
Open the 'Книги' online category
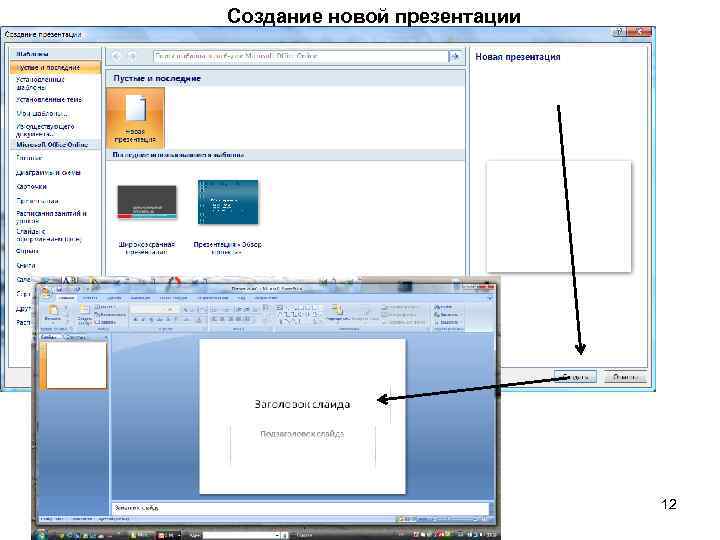pos(26,265)
